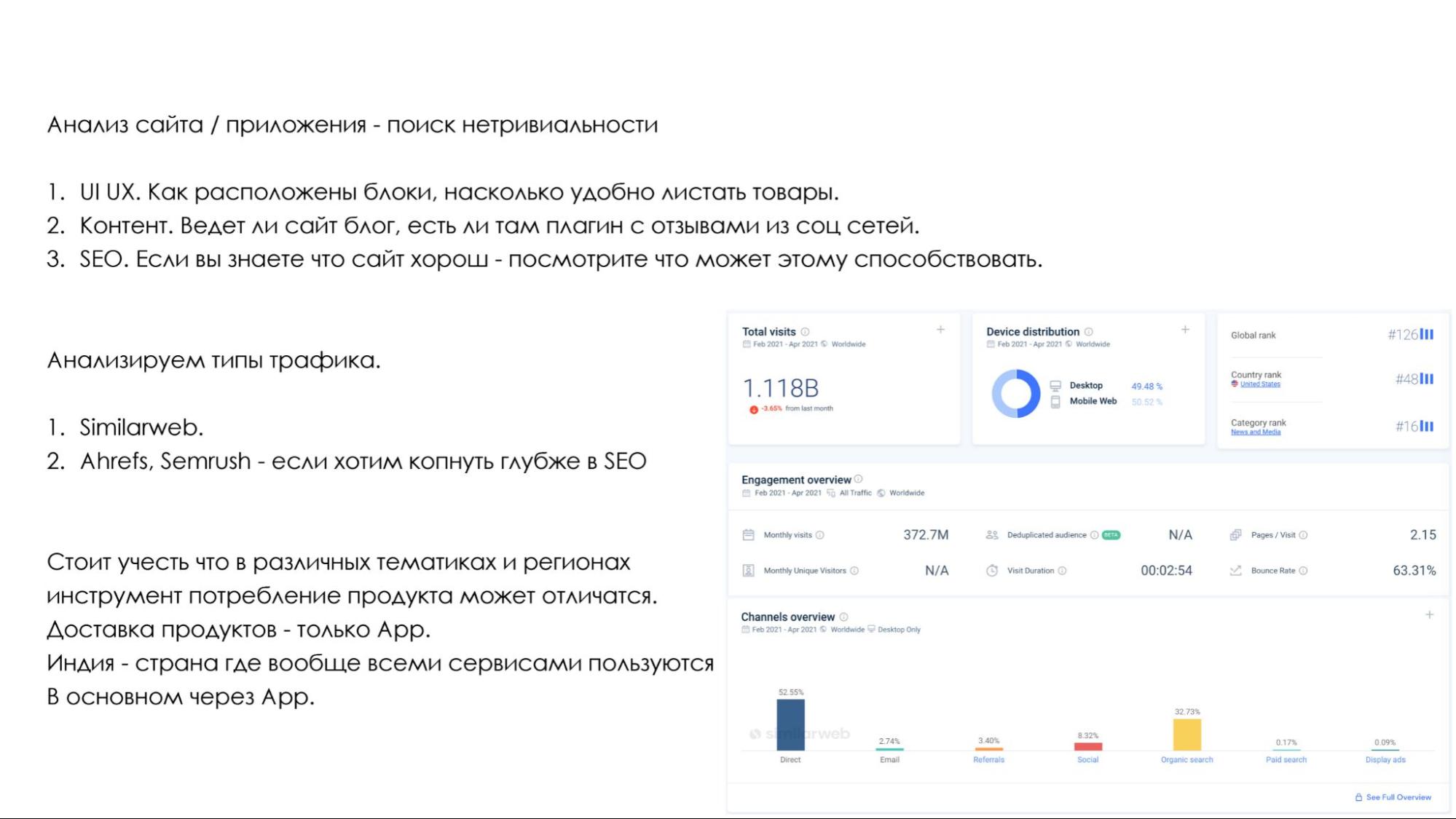The width and height of the screenshot is (1456, 819).
Task: Open the info icon beside Device distribution title
Action: point(1088,332)
